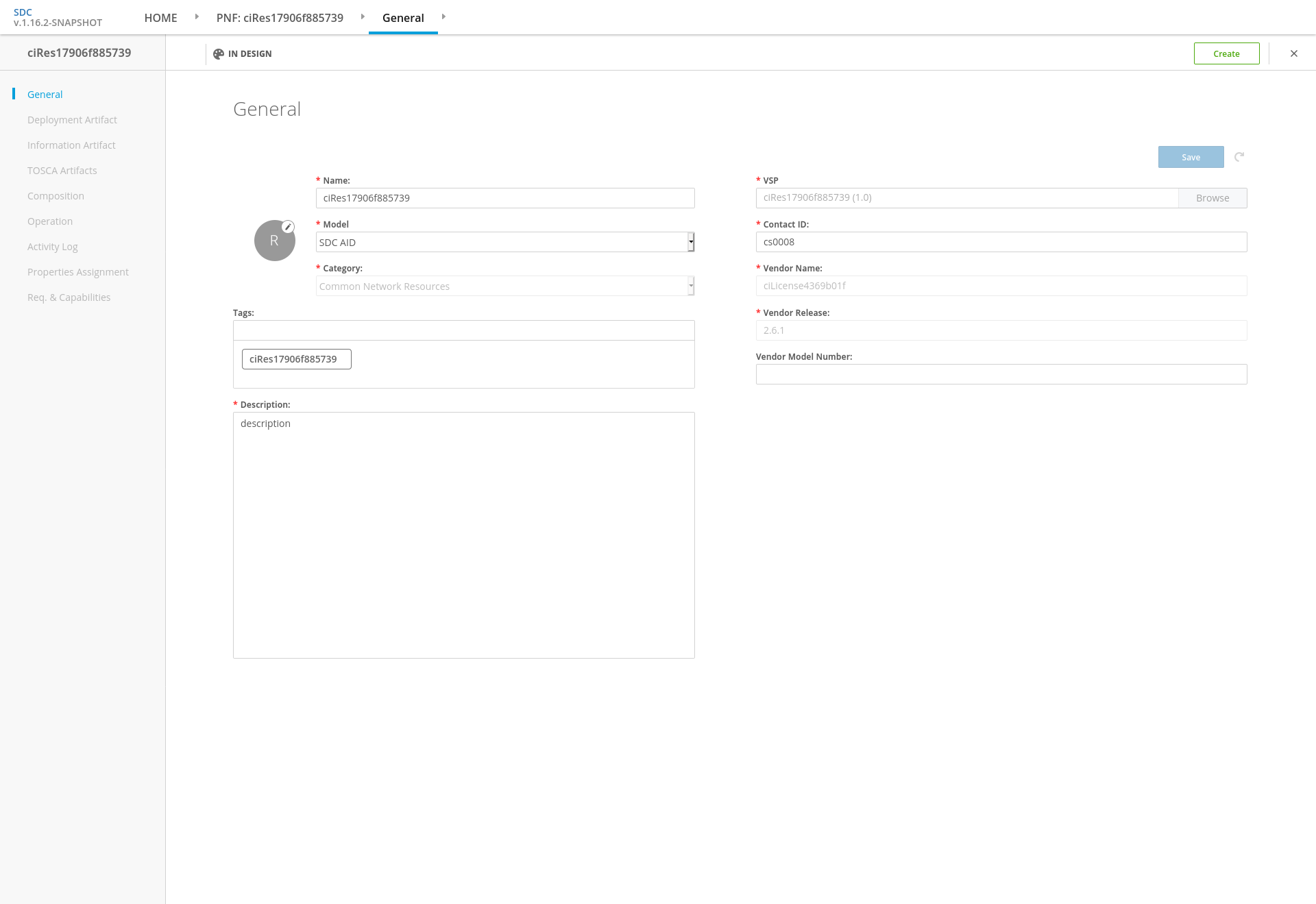
Task: Click into the Description text area
Action: [463, 535]
